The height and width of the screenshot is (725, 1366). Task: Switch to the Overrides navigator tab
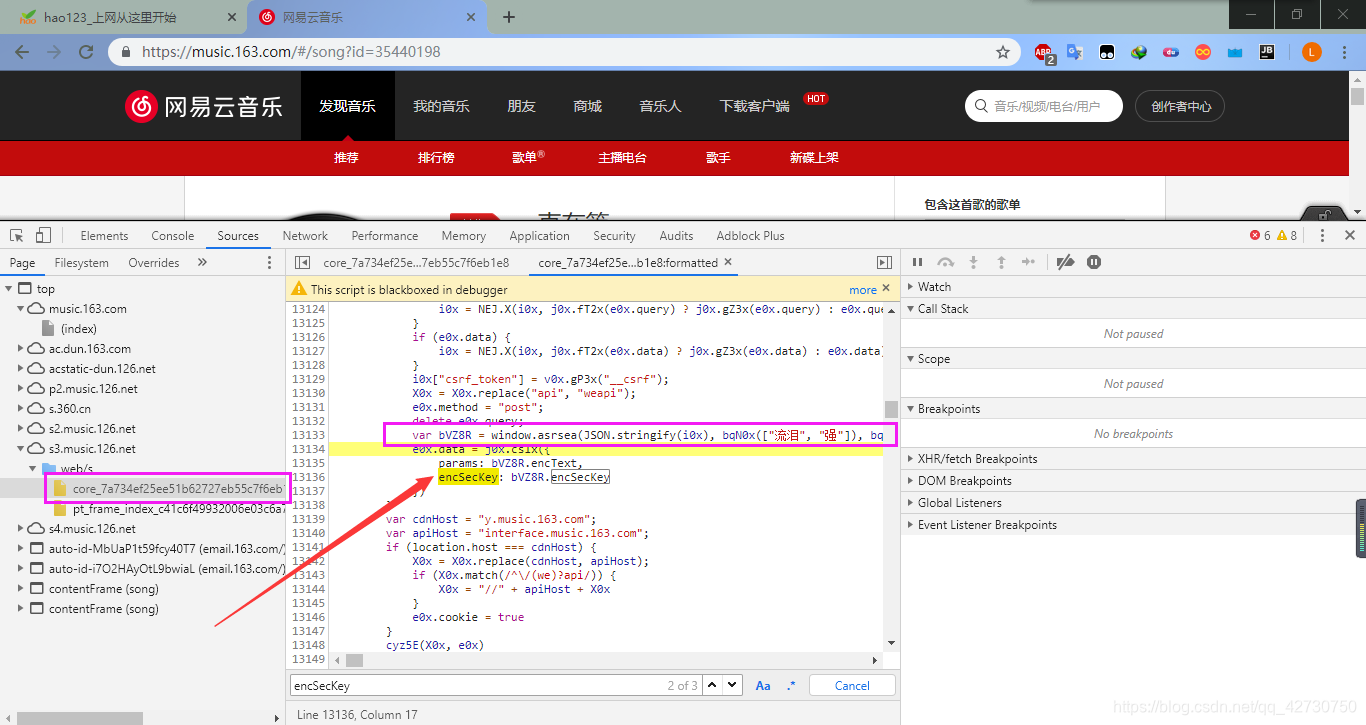click(154, 263)
